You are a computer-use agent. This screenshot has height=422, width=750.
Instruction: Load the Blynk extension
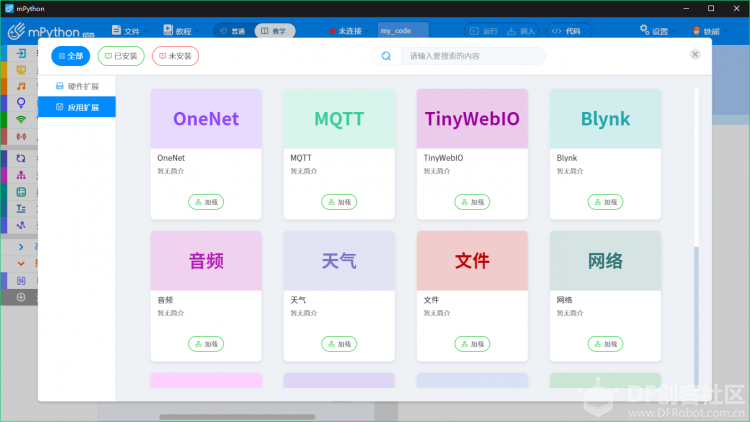[606, 202]
